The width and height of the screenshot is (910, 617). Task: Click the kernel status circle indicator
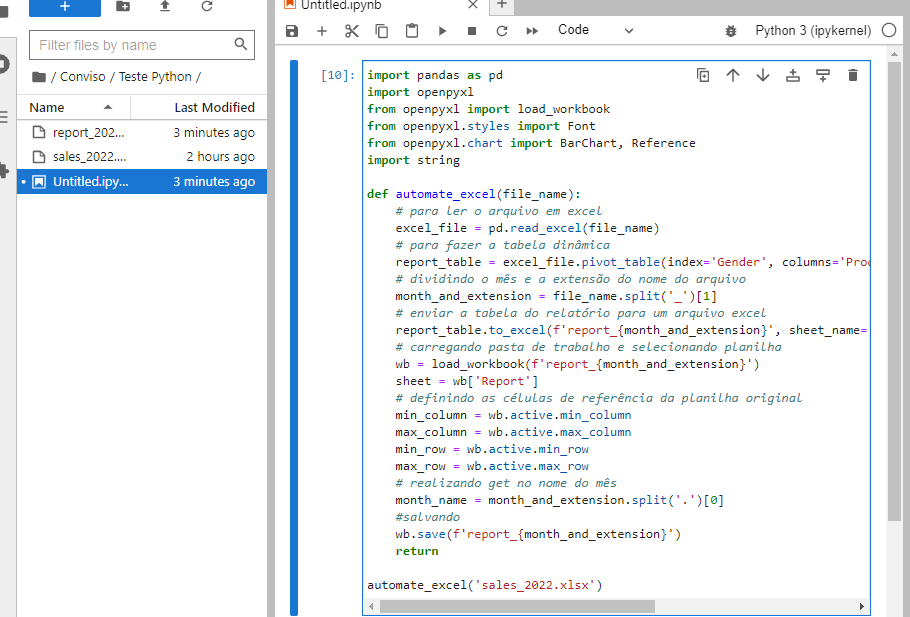pos(889,30)
